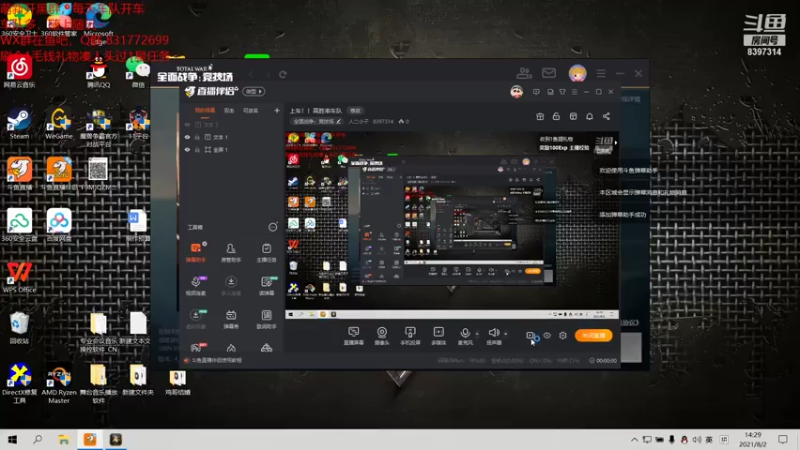800x450 pixels.
Task: Open the 回收站 recycle bin
Action: tap(19, 328)
